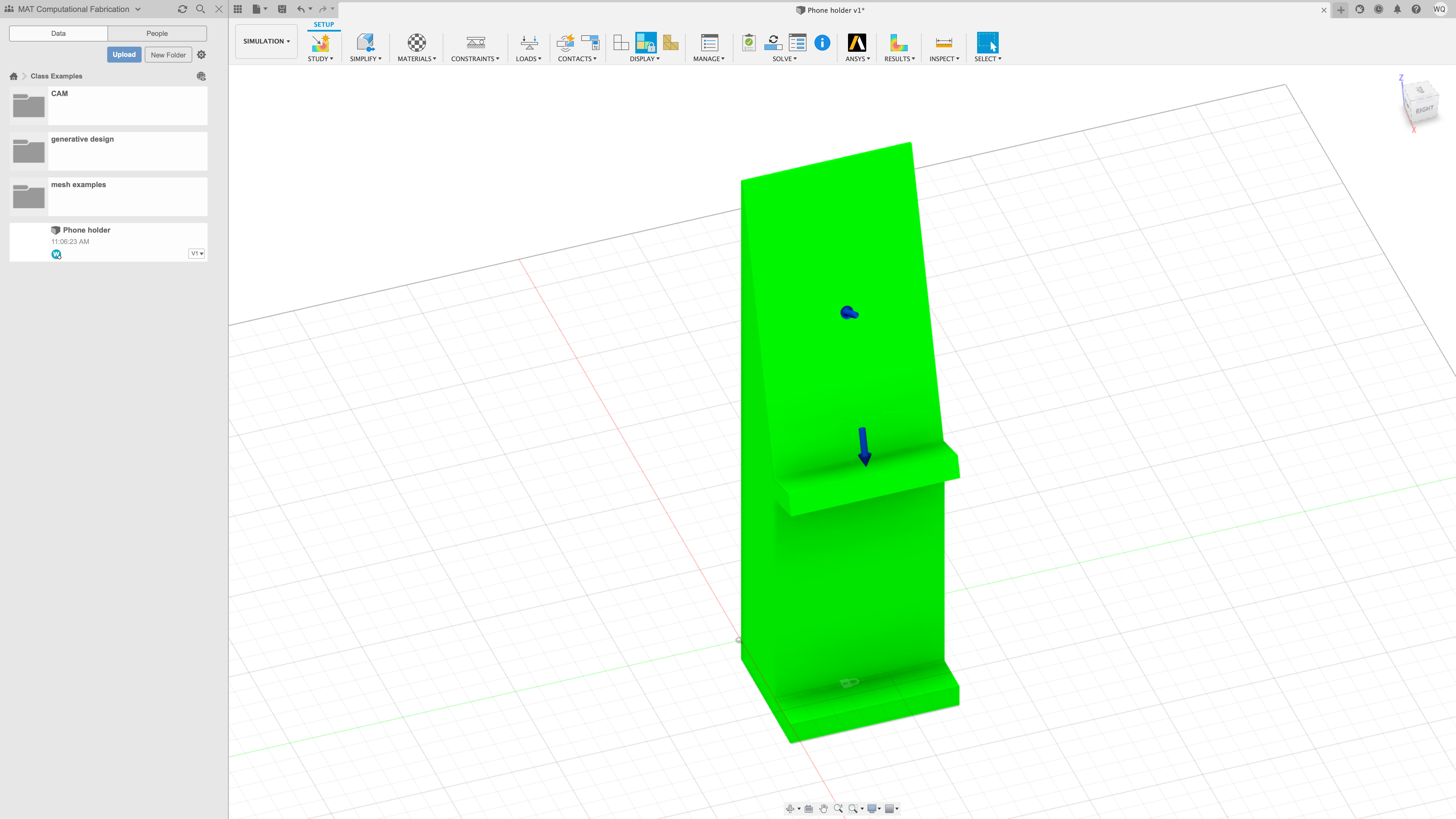Screen dimensions: 1456x819
Task: Click the Solve refresh icon
Action: pyautogui.click(x=773, y=43)
